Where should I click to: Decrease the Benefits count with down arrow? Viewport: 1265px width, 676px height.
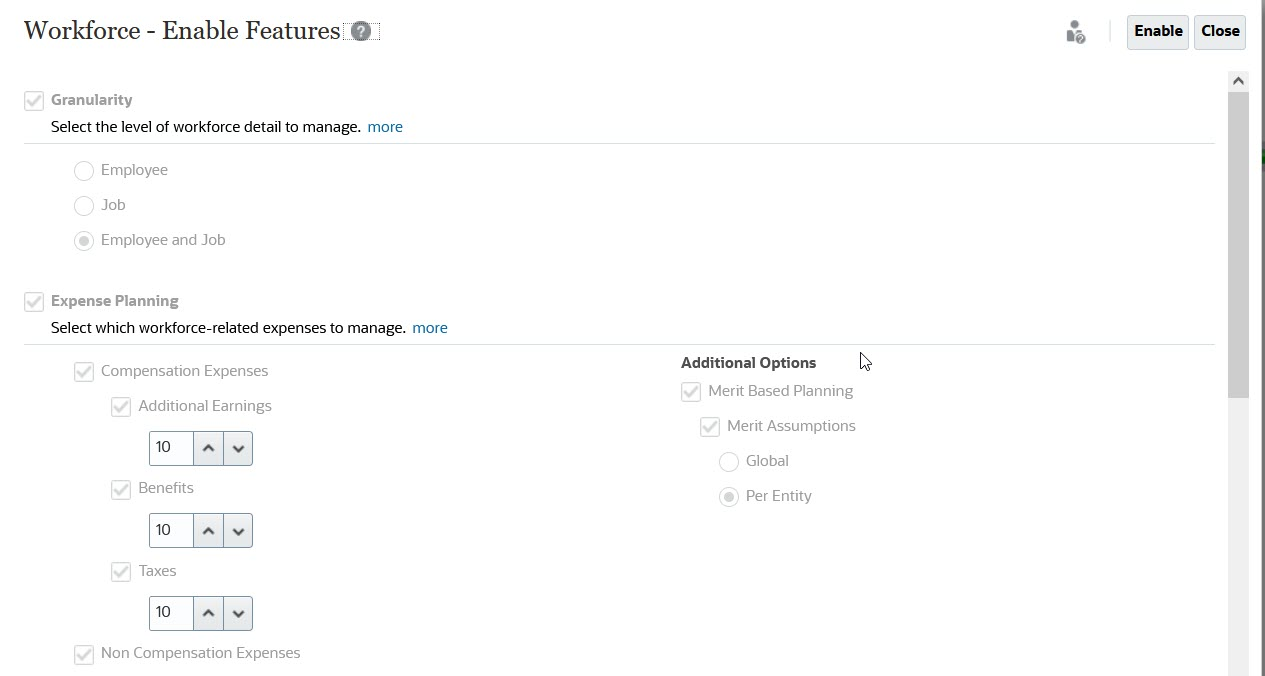tap(238, 531)
